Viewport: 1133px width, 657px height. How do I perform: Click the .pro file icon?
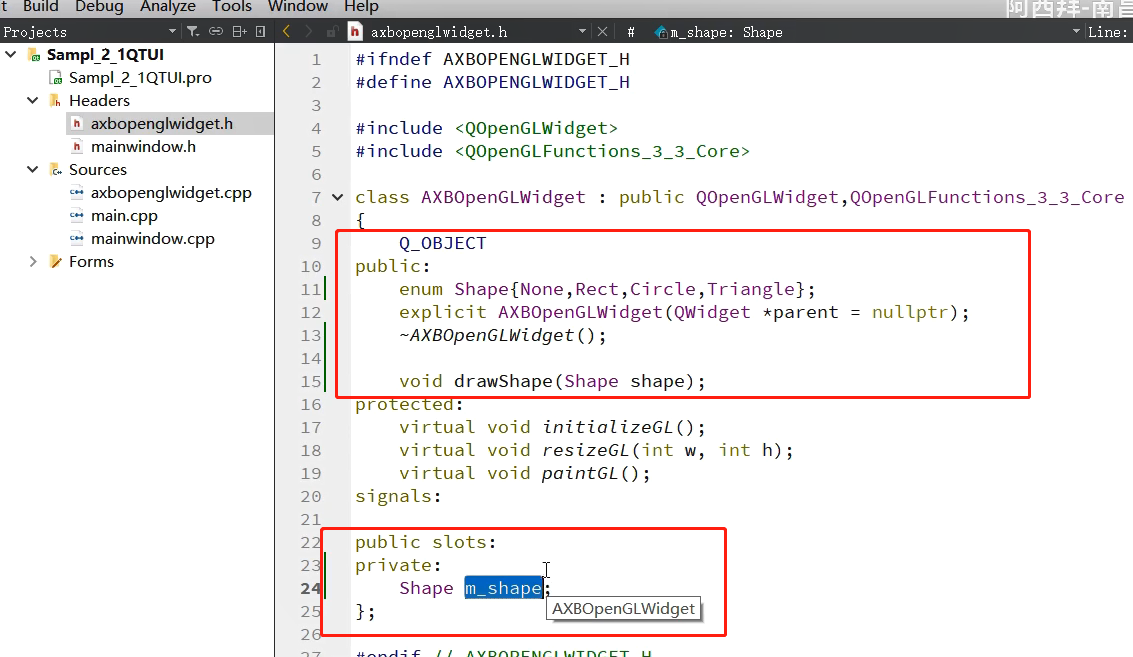(x=56, y=77)
